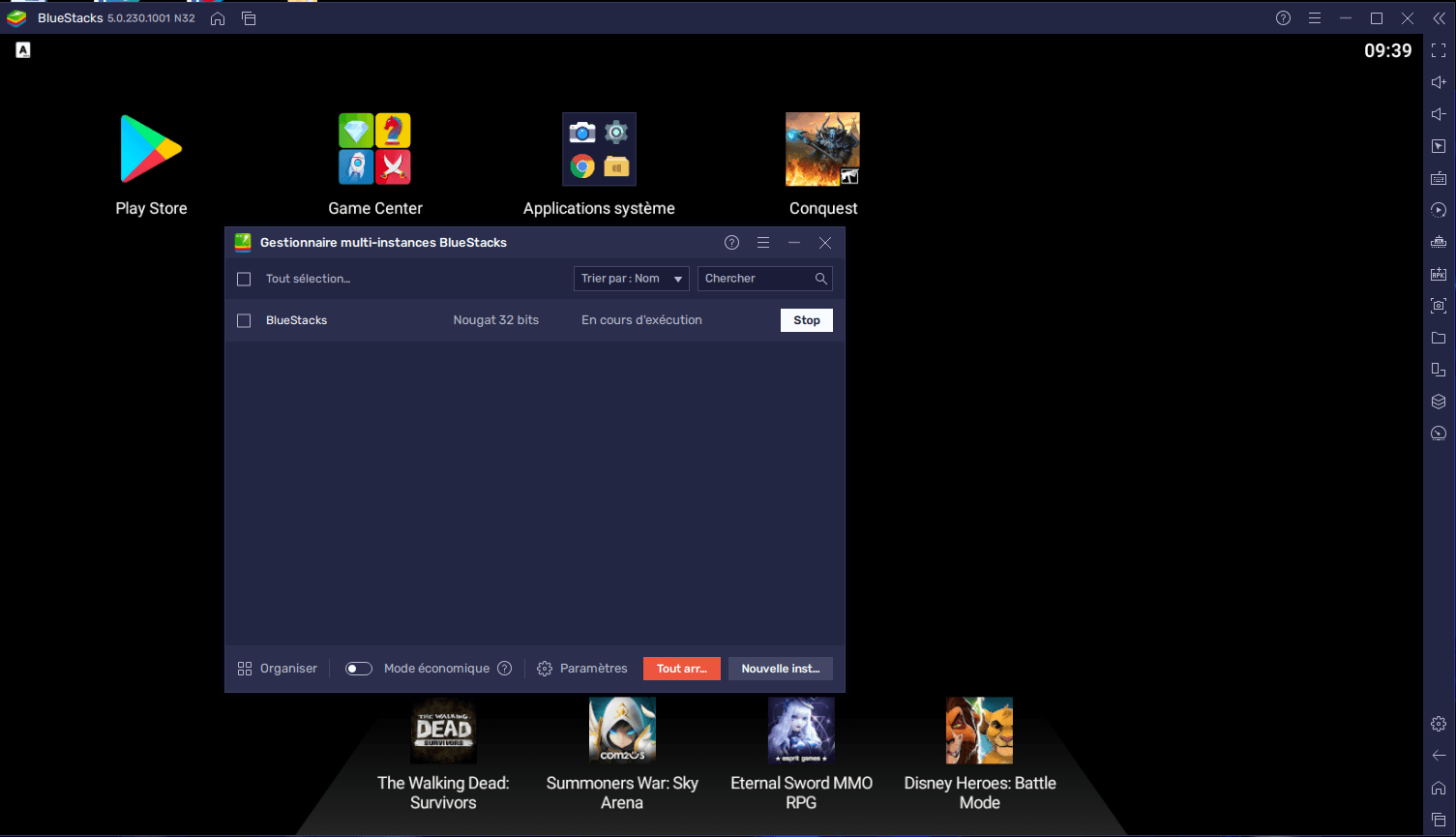1456x837 pixels.
Task: Click the recent apps icon in sidebar bottom
Action: [x=1439, y=820]
